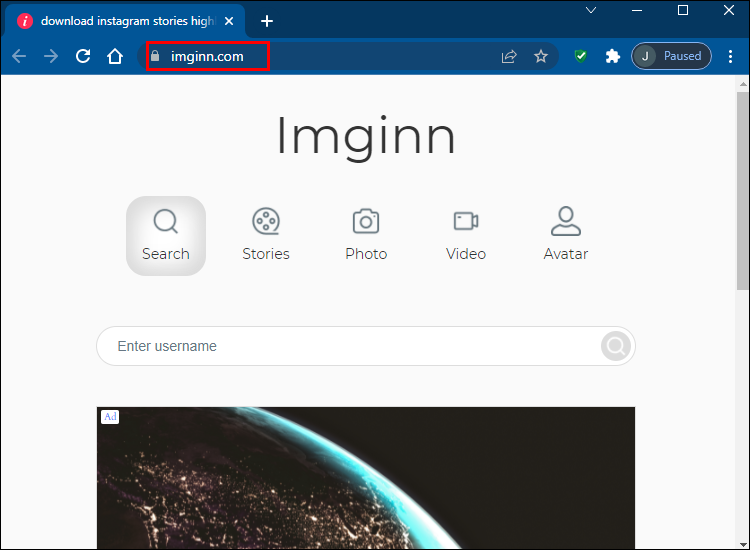
Task: Click the scrollbar up arrow
Action: pos(743,84)
